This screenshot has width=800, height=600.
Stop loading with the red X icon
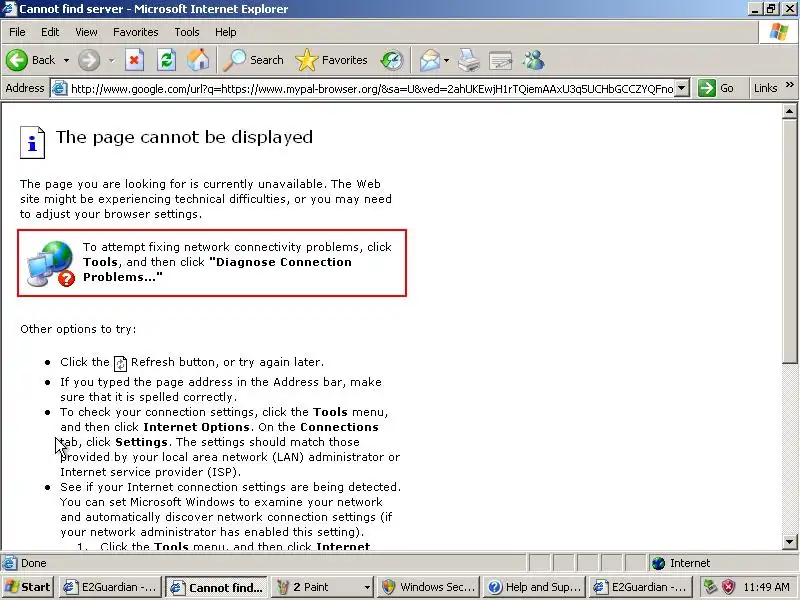(x=134, y=60)
